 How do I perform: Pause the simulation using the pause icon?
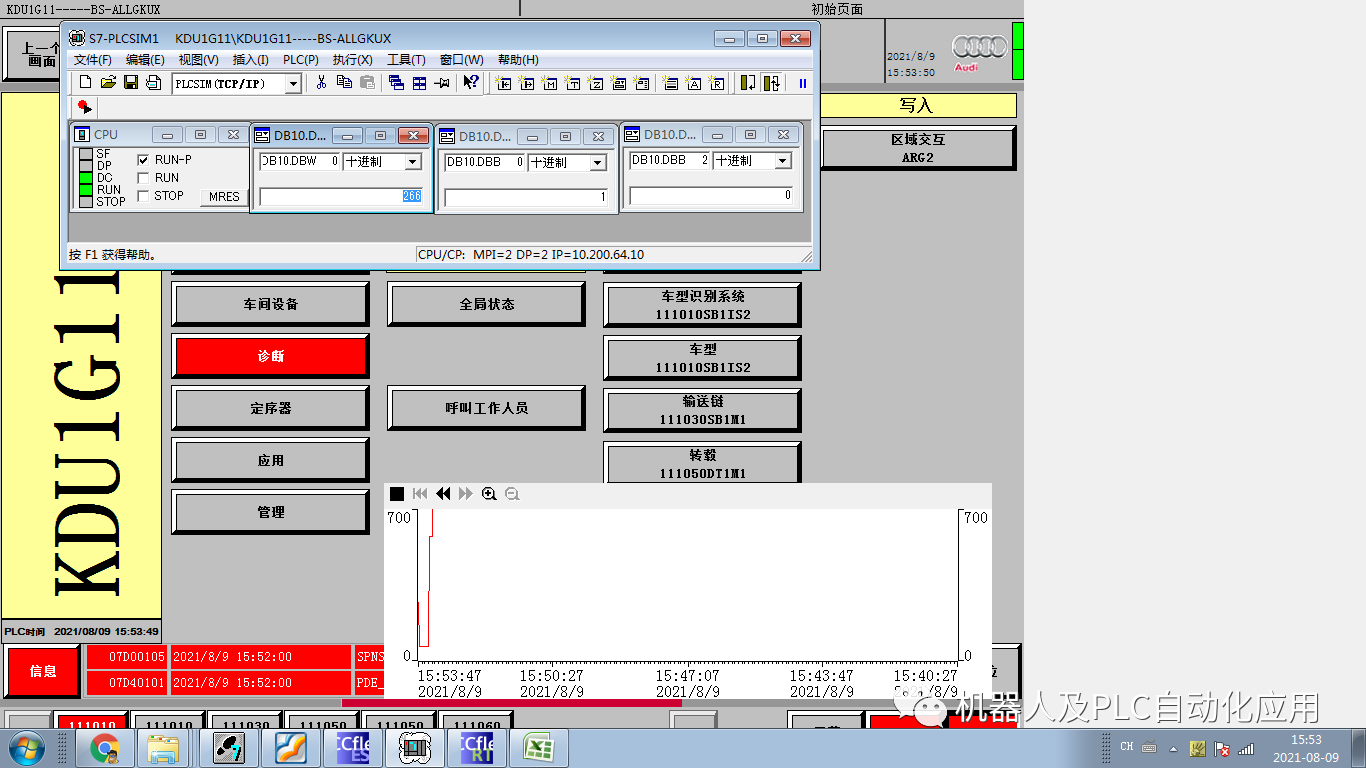pyautogui.click(x=804, y=84)
